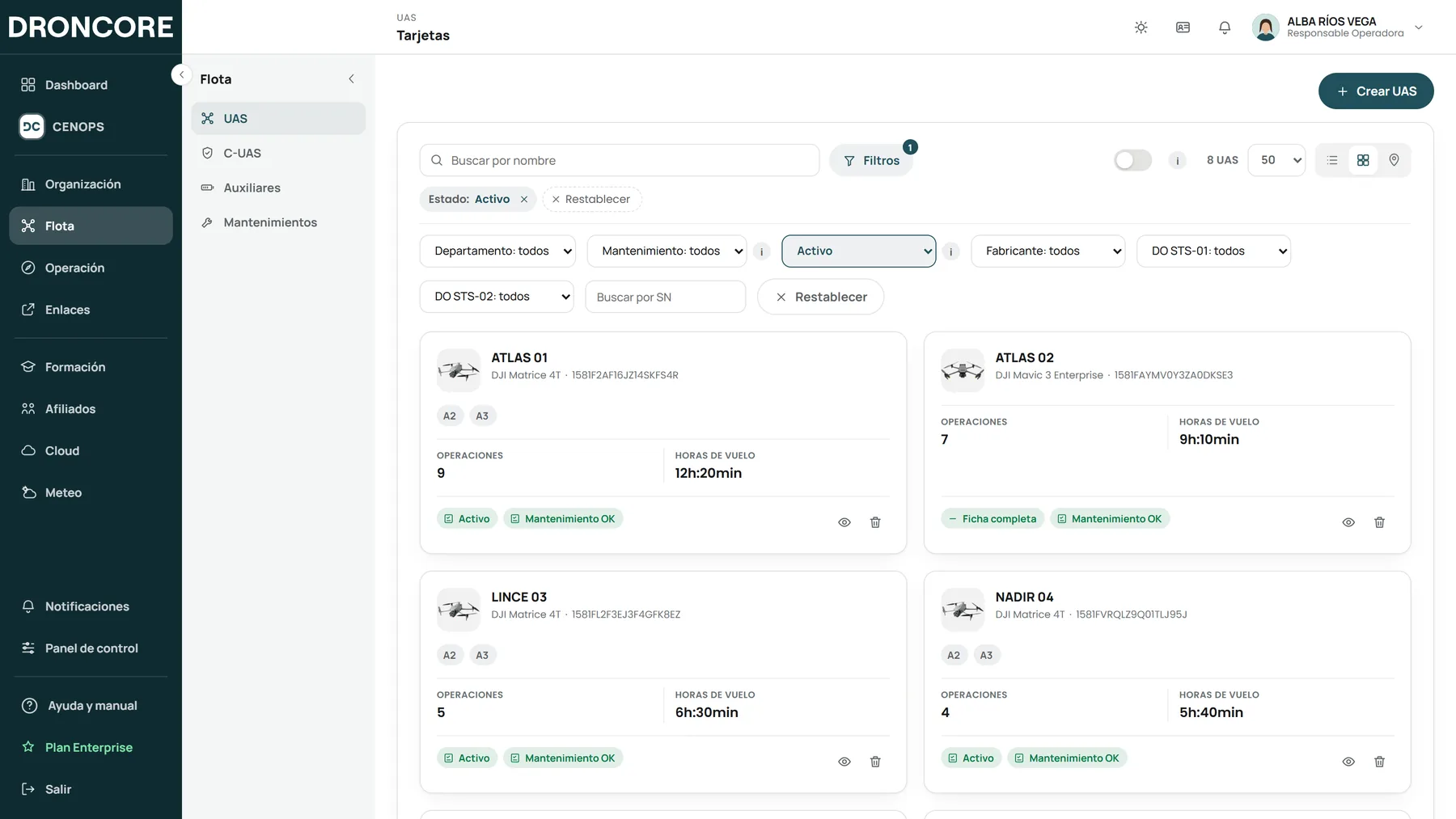Toggle light/dark theme sun icon
Screen dimensions: 1456x819
[1141, 27]
